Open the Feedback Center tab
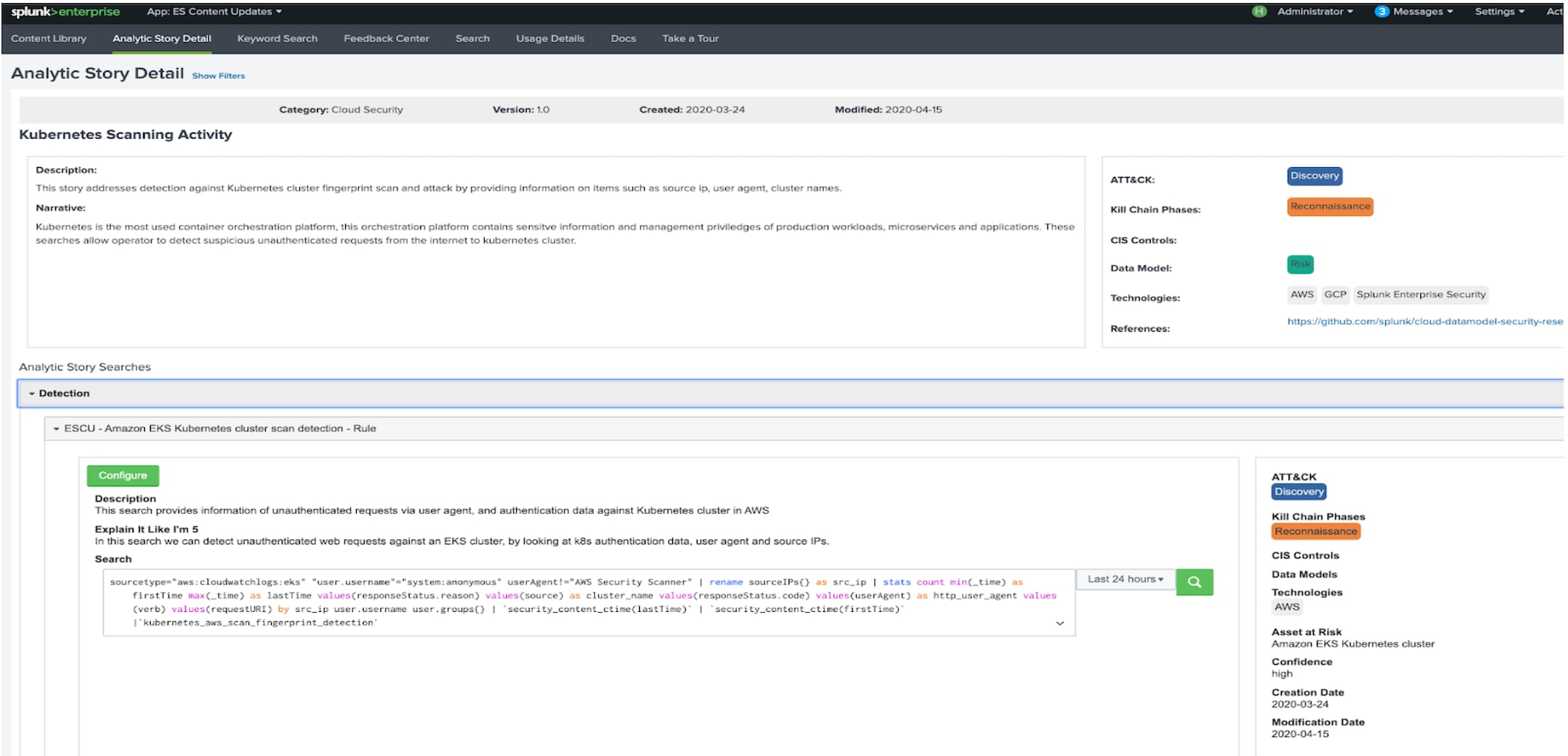This screenshot has height=756, width=1568. [x=386, y=38]
